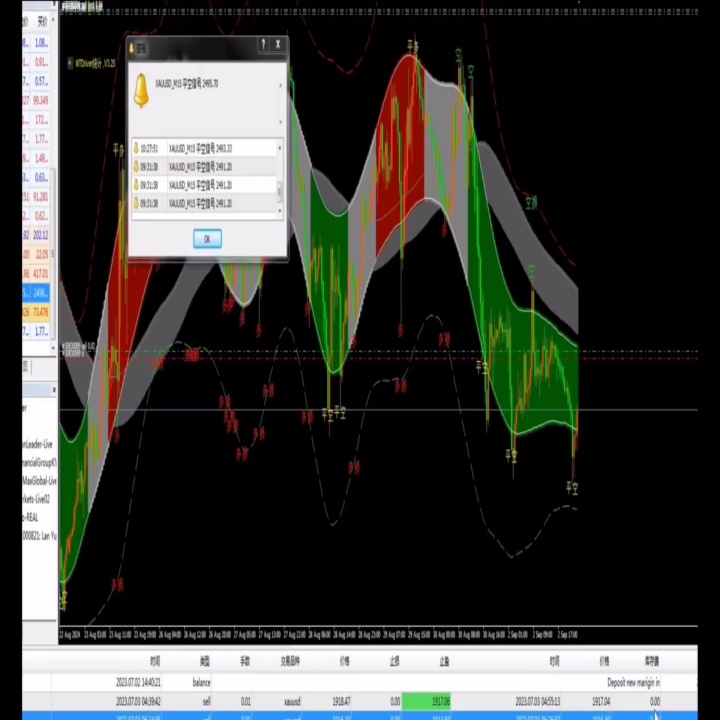Click the help question mark in dialog

tap(263, 44)
